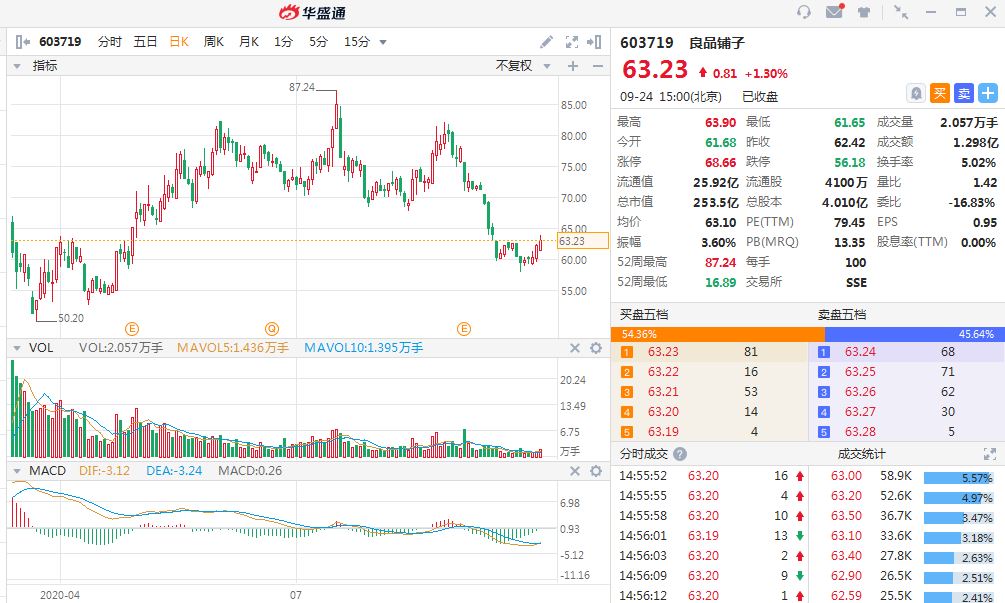Click the E earnings marker near 2020-04
Screen dimensions: 1005x603
click(131, 328)
